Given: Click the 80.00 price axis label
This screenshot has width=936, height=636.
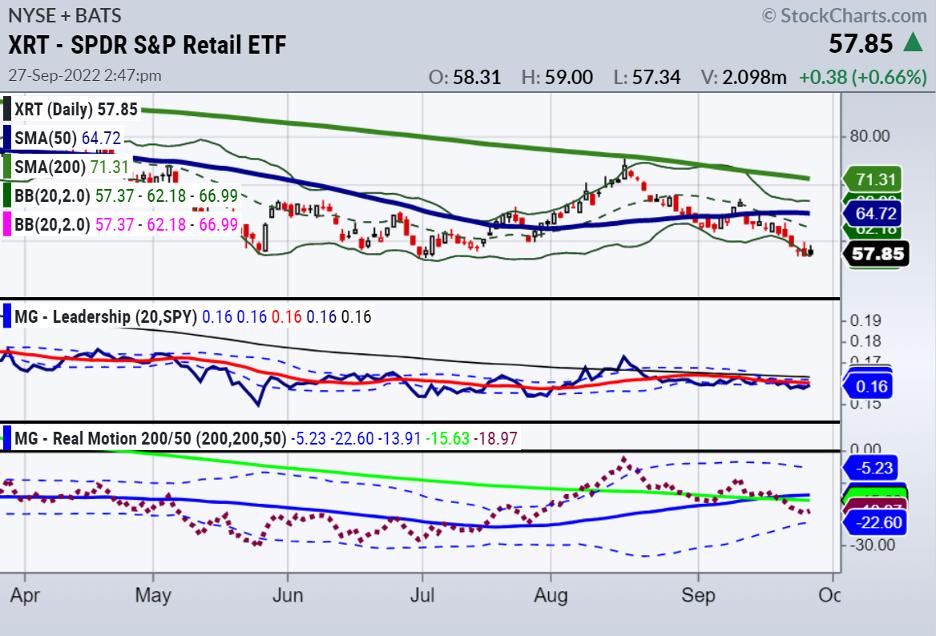Looking at the screenshot, I should click(869, 136).
